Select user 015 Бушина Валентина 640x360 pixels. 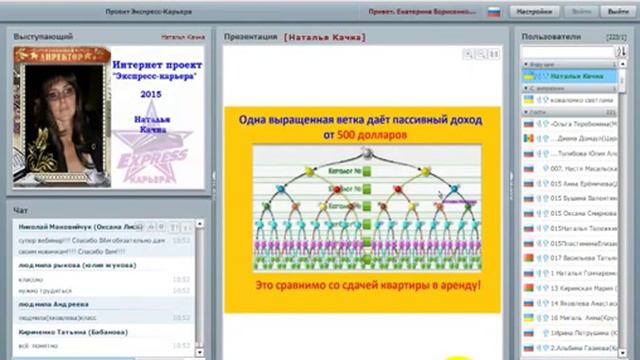pyautogui.click(x=570, y=198)
